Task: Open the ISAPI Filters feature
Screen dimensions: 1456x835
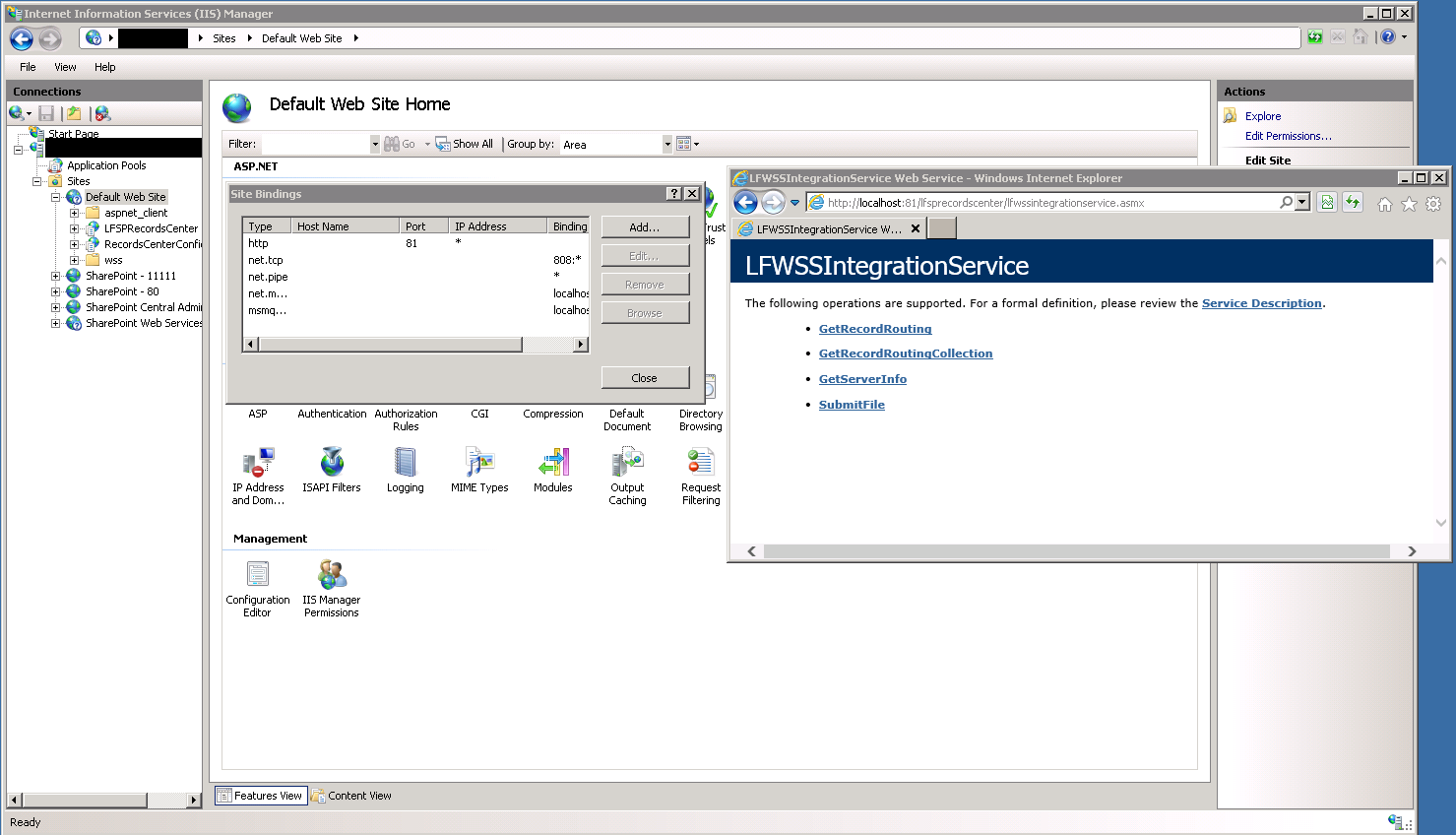Action: point(332,470)
